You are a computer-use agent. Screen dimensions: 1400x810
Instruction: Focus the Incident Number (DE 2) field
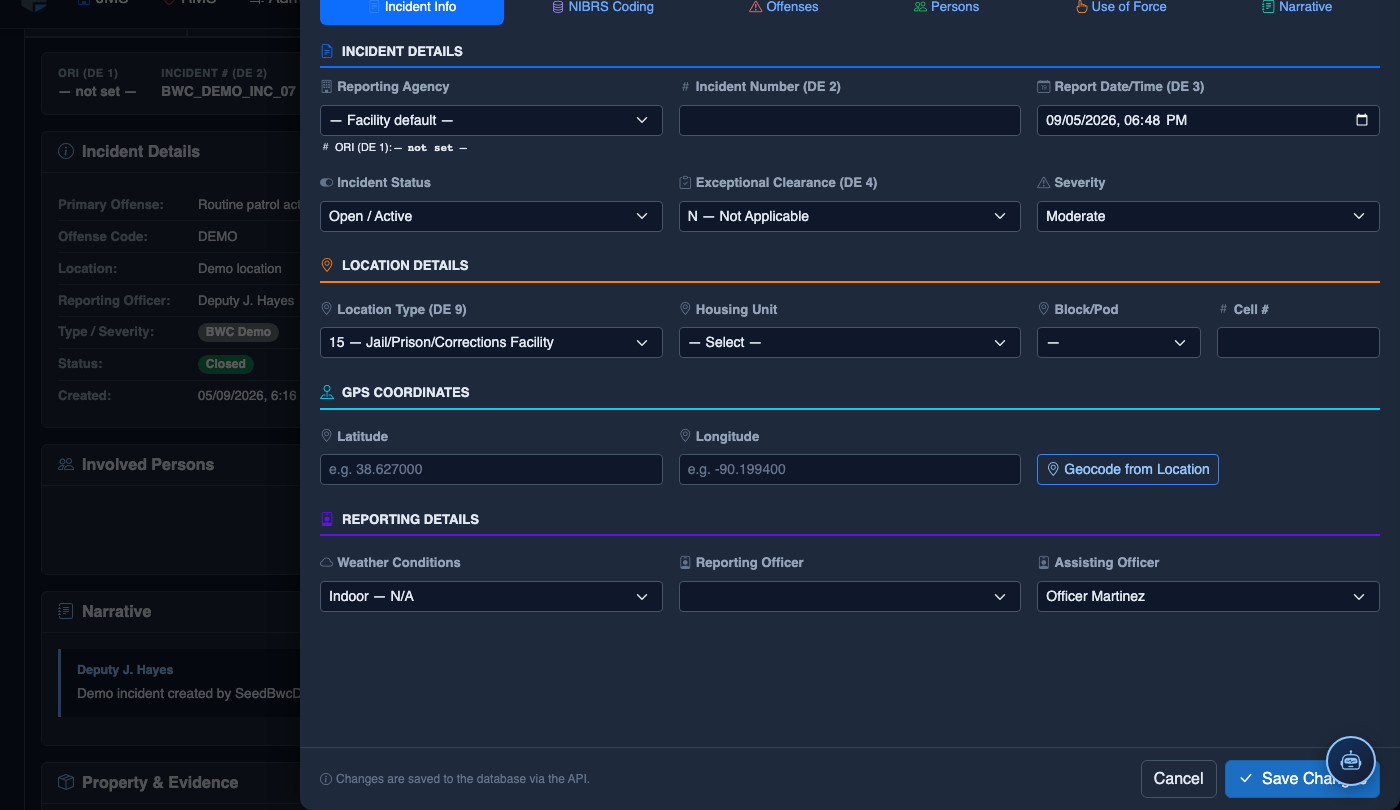(x=850, y=120)
